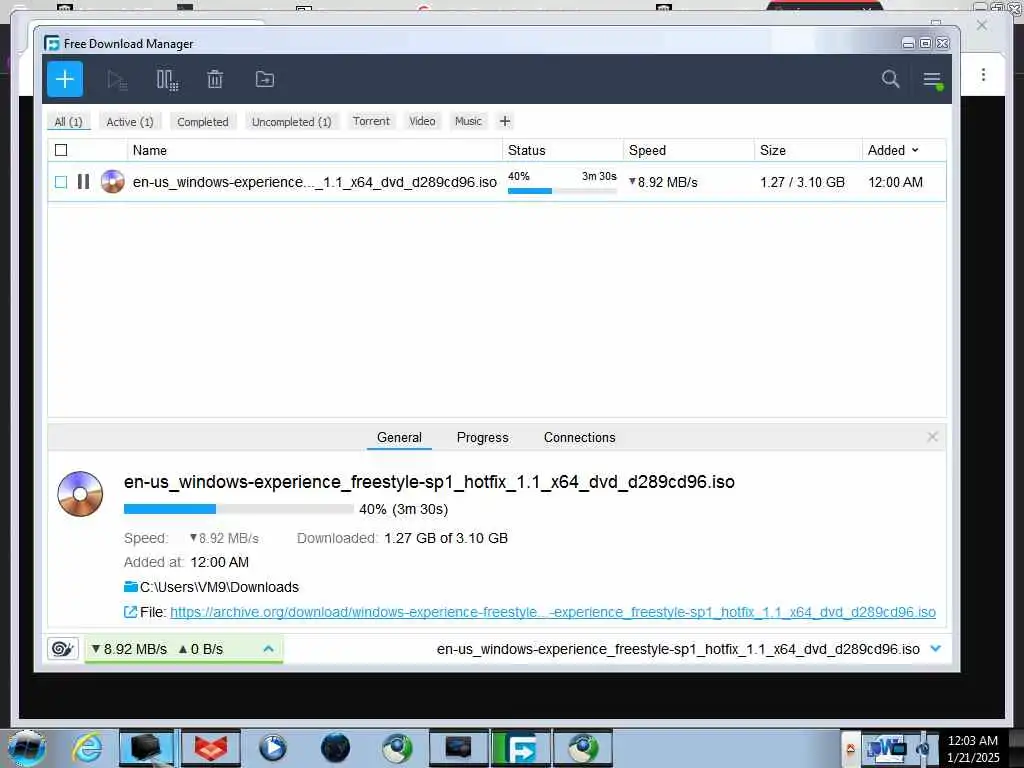Check the select-all checkbox in header

61,150
